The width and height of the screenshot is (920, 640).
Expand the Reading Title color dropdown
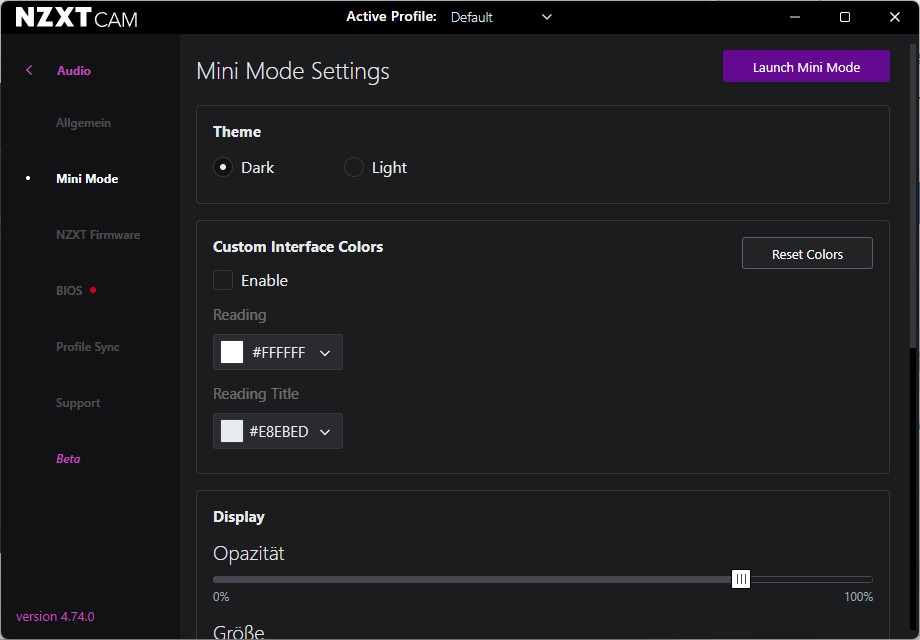click(325, 432)
